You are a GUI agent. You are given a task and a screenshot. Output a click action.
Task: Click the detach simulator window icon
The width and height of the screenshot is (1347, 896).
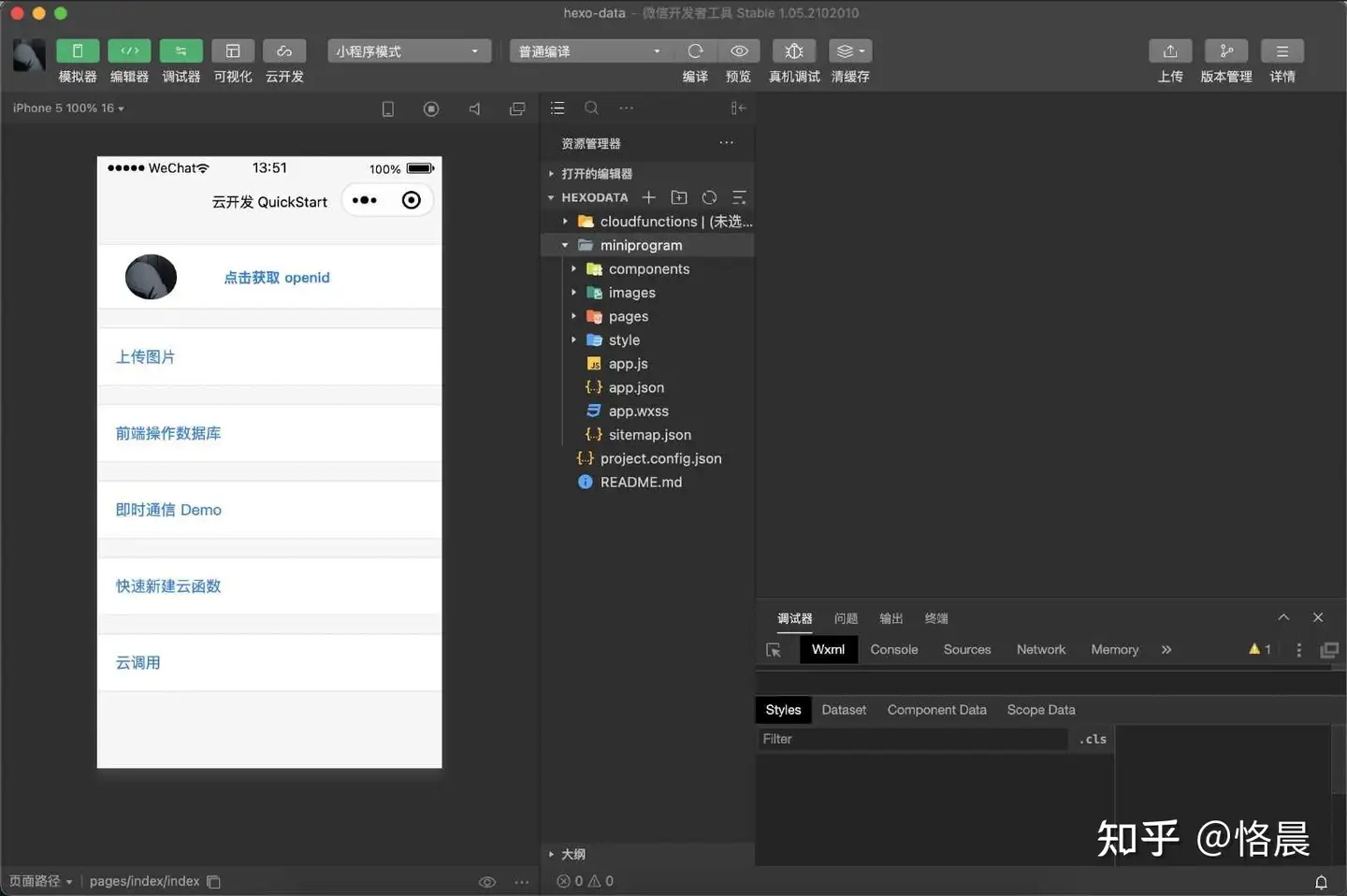pyautogui.click(x=517, y=108)
